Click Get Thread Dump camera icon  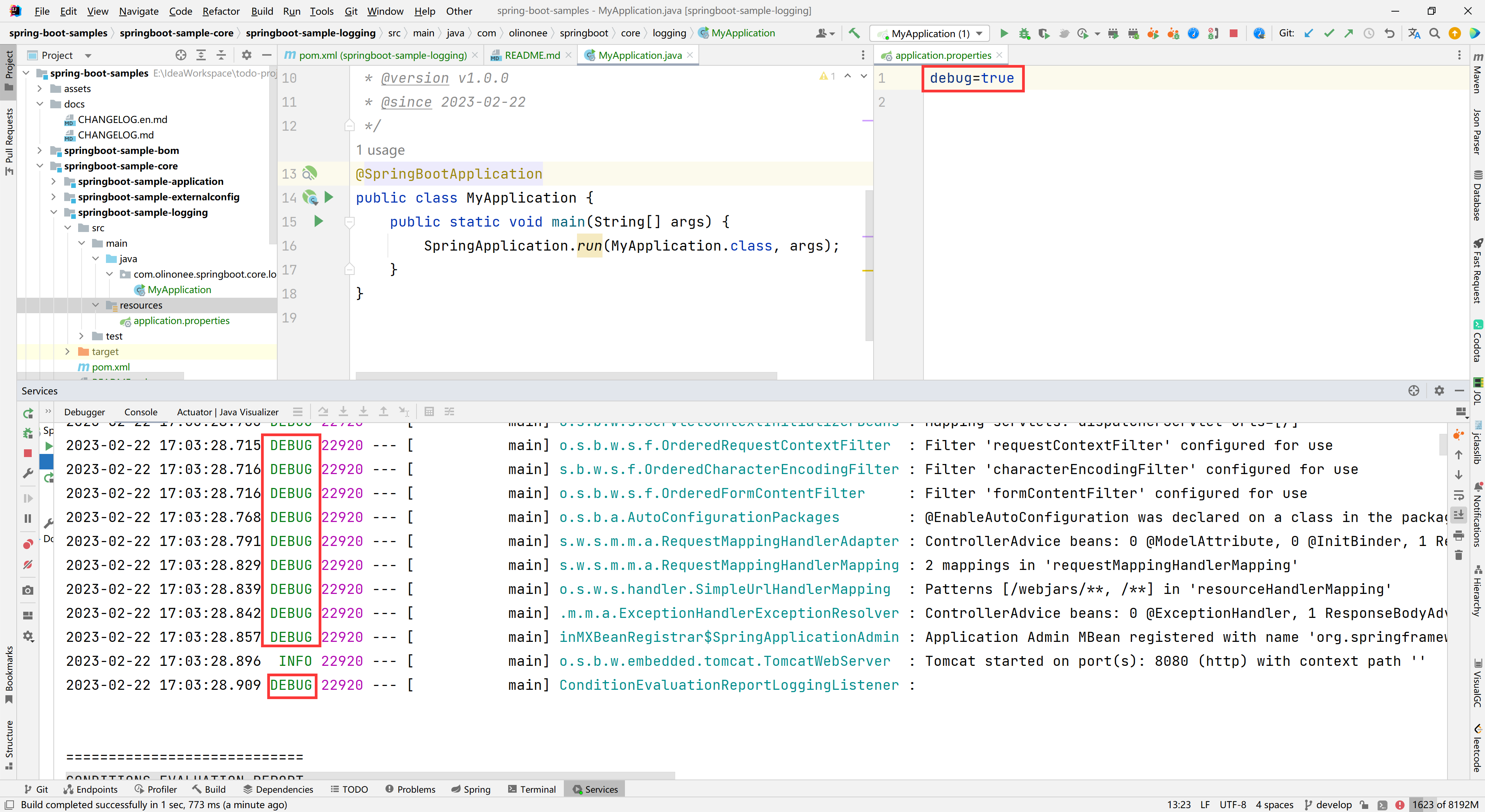28,590
